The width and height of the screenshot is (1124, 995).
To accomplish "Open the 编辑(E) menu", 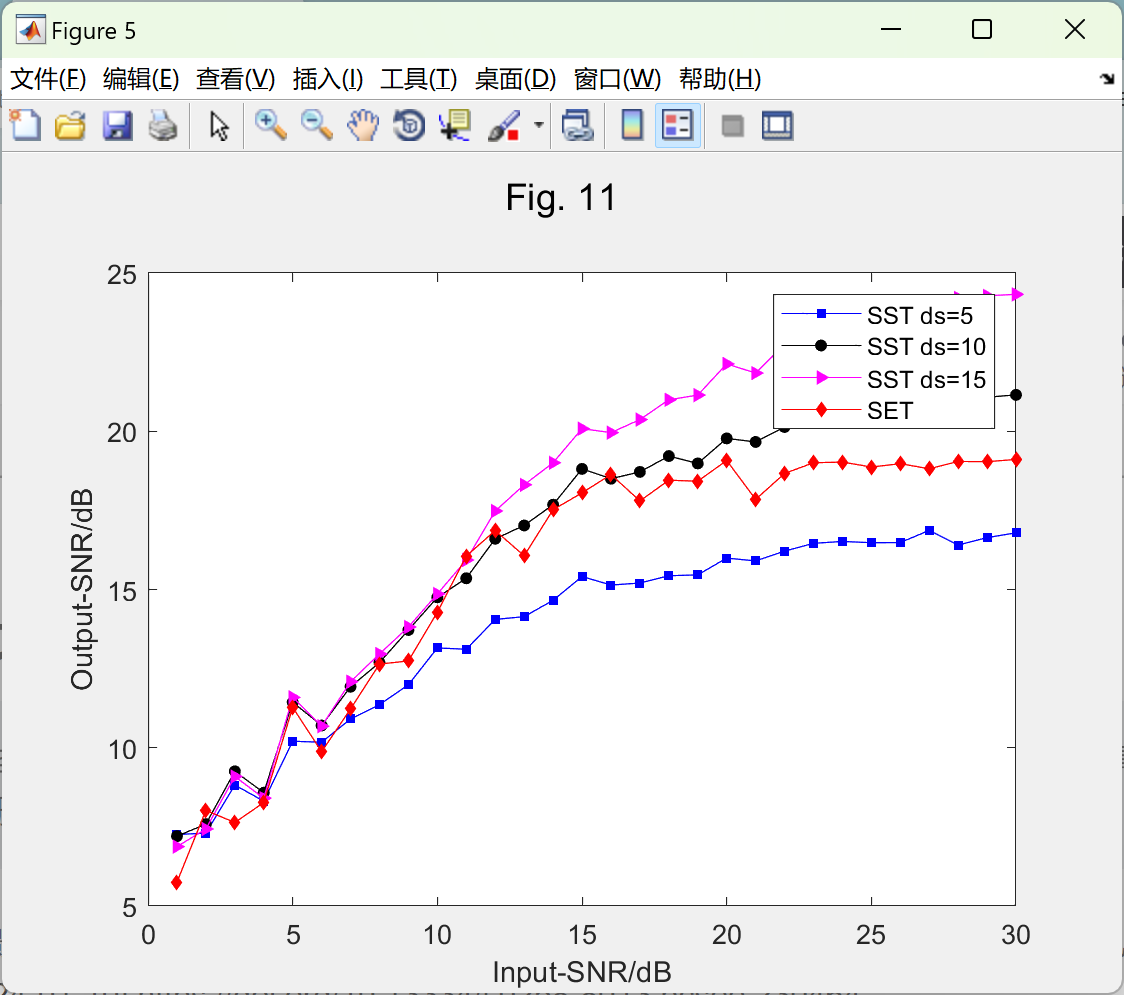I will coord(141,79).
